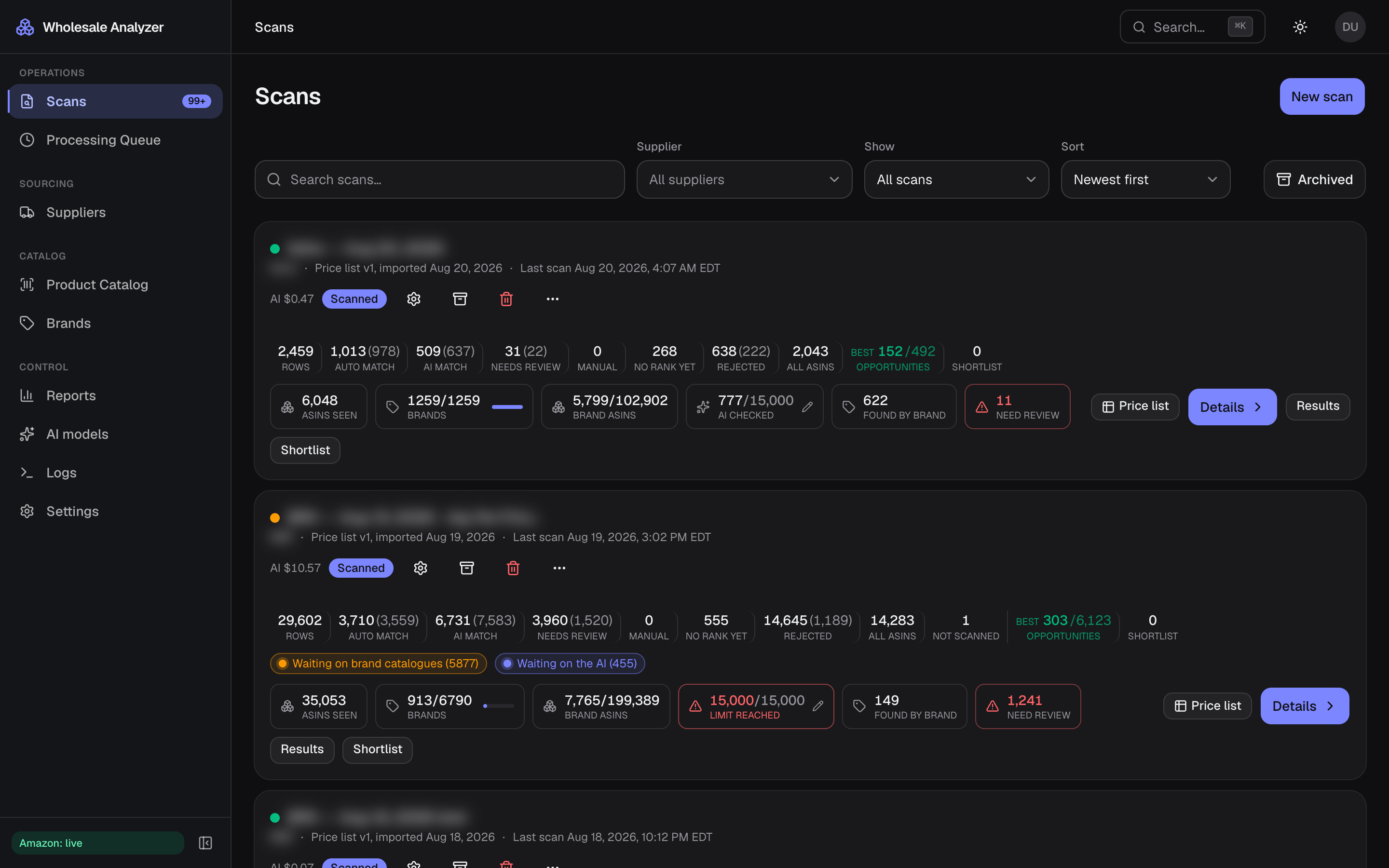Open Brands in the sidebar
Screen dimensions: 1389x868
tap(115, 323)
